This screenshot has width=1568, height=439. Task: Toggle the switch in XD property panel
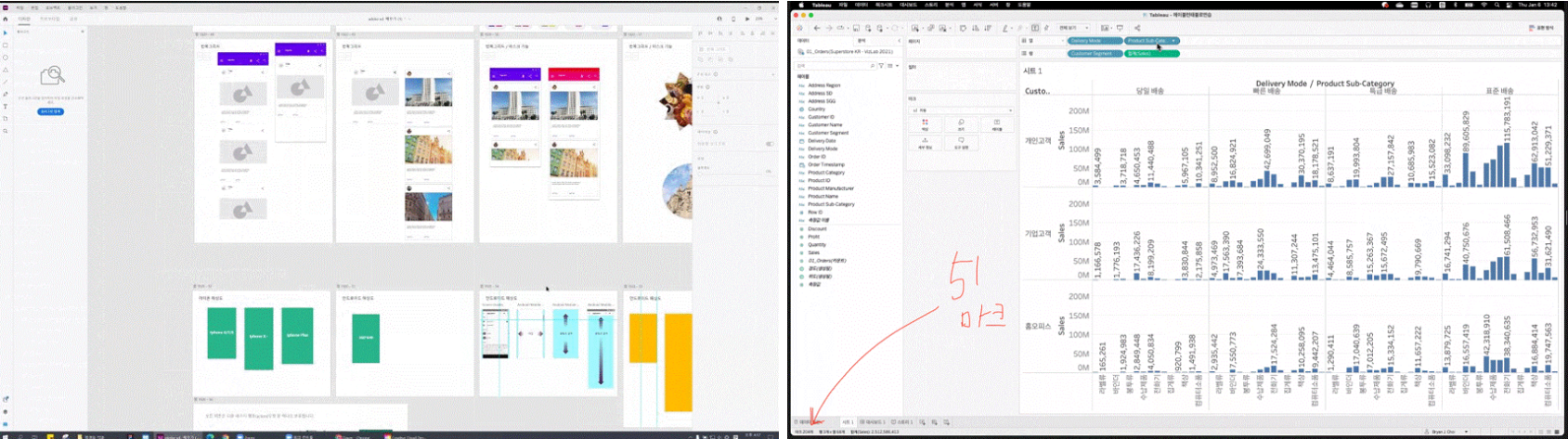point(770,144)
